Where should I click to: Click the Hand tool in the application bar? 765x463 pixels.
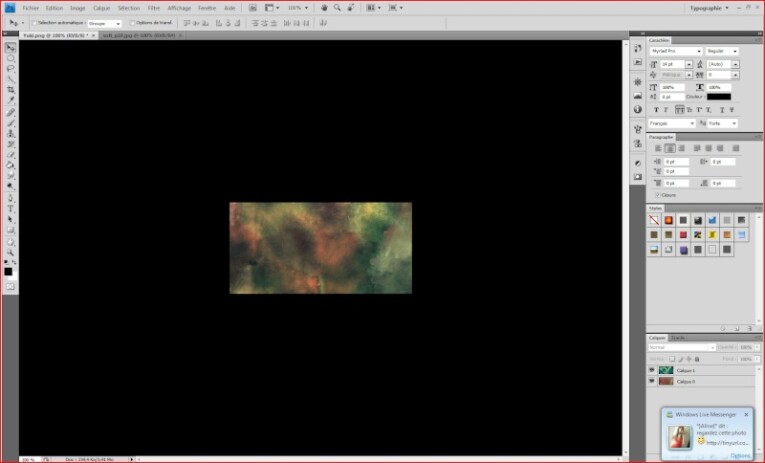[x=324, y=8]
